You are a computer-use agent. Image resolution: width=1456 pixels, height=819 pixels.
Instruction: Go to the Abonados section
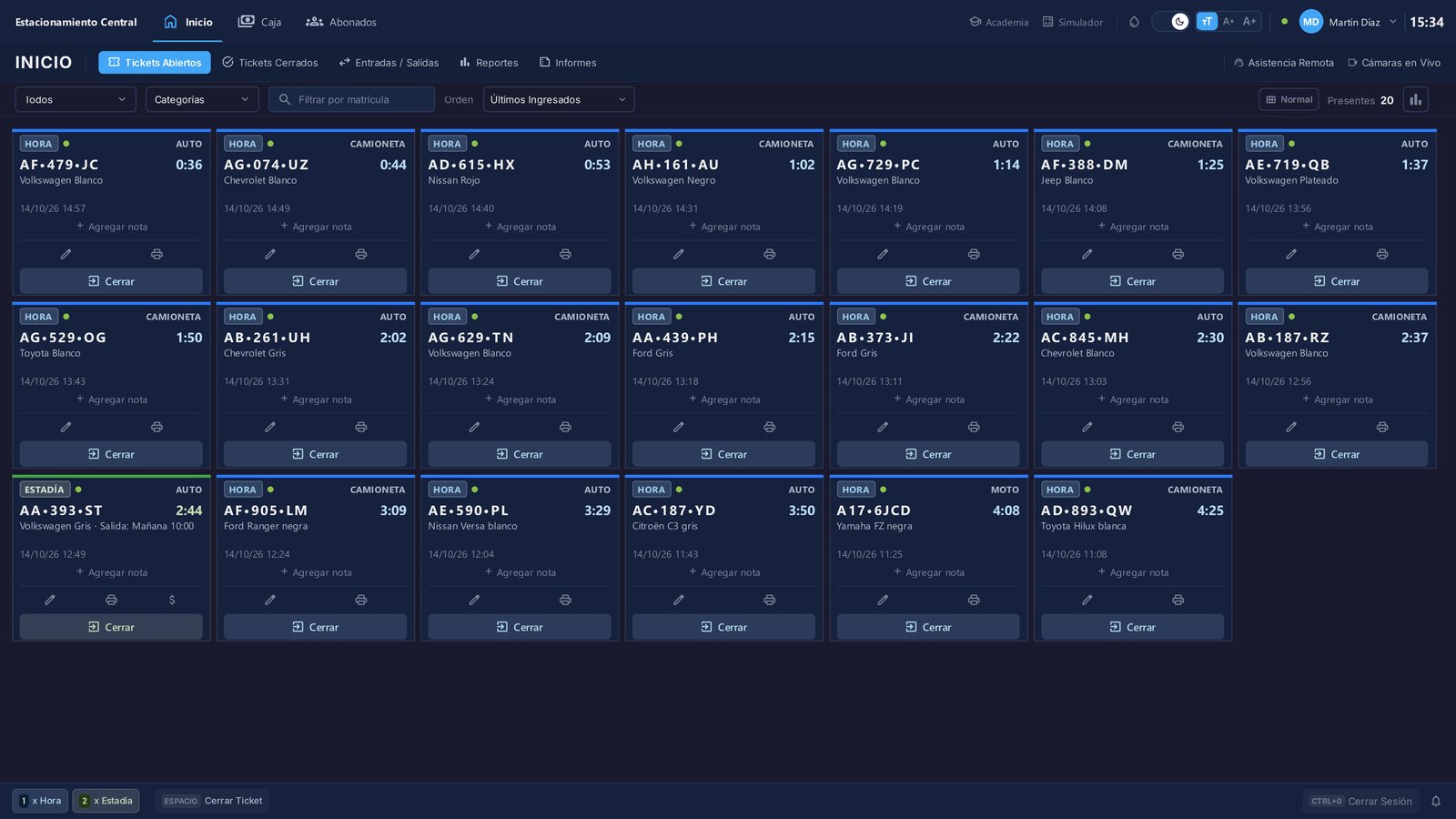341,22
